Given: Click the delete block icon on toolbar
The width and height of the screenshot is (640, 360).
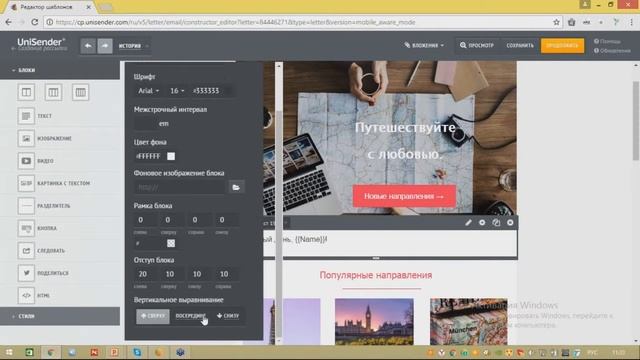Looking at the screenshot, I should click(x=510, y=223).
